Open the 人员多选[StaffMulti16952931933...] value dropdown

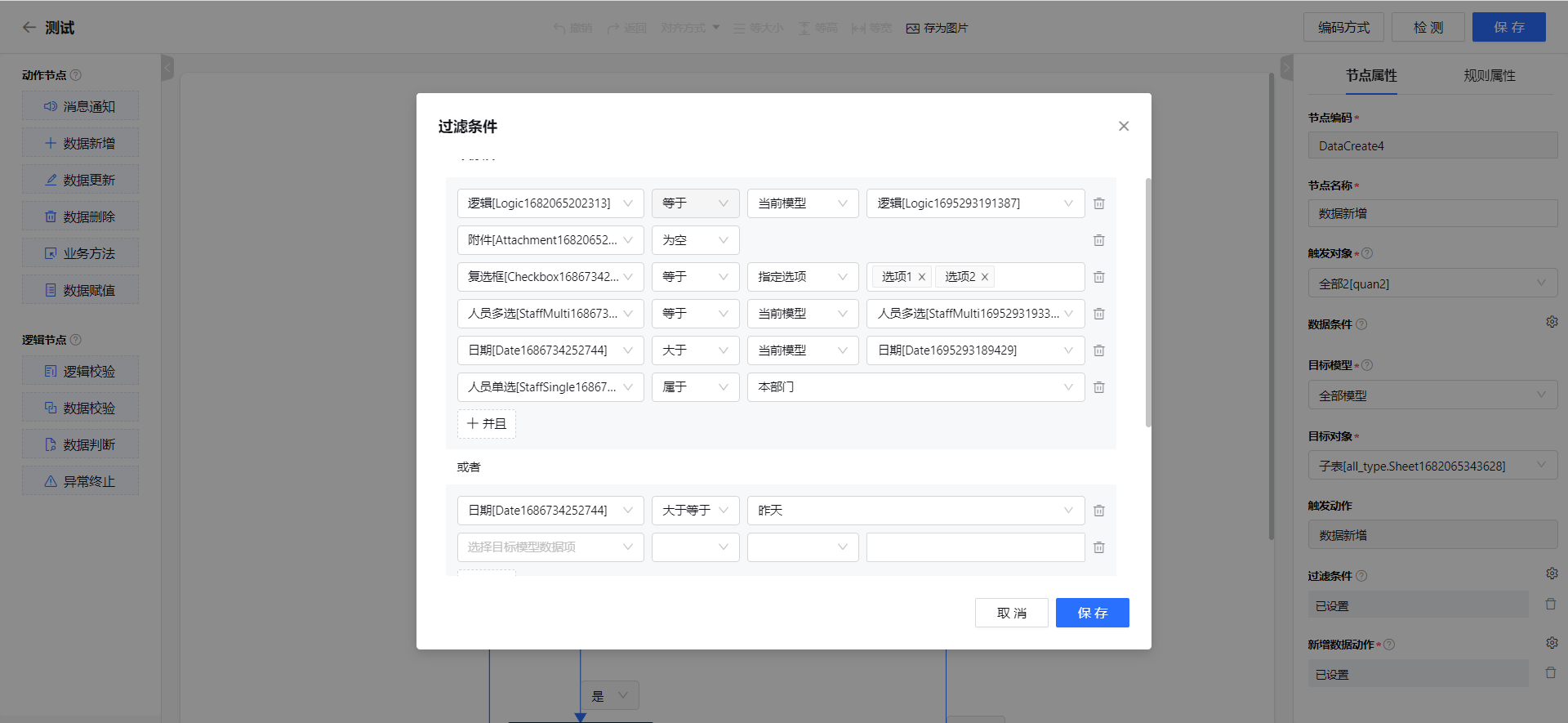(x=976, y=314)
